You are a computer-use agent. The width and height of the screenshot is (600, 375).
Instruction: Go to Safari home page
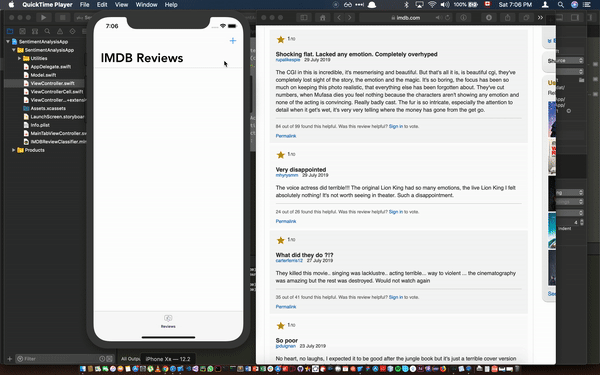click(x=323, y=18)
